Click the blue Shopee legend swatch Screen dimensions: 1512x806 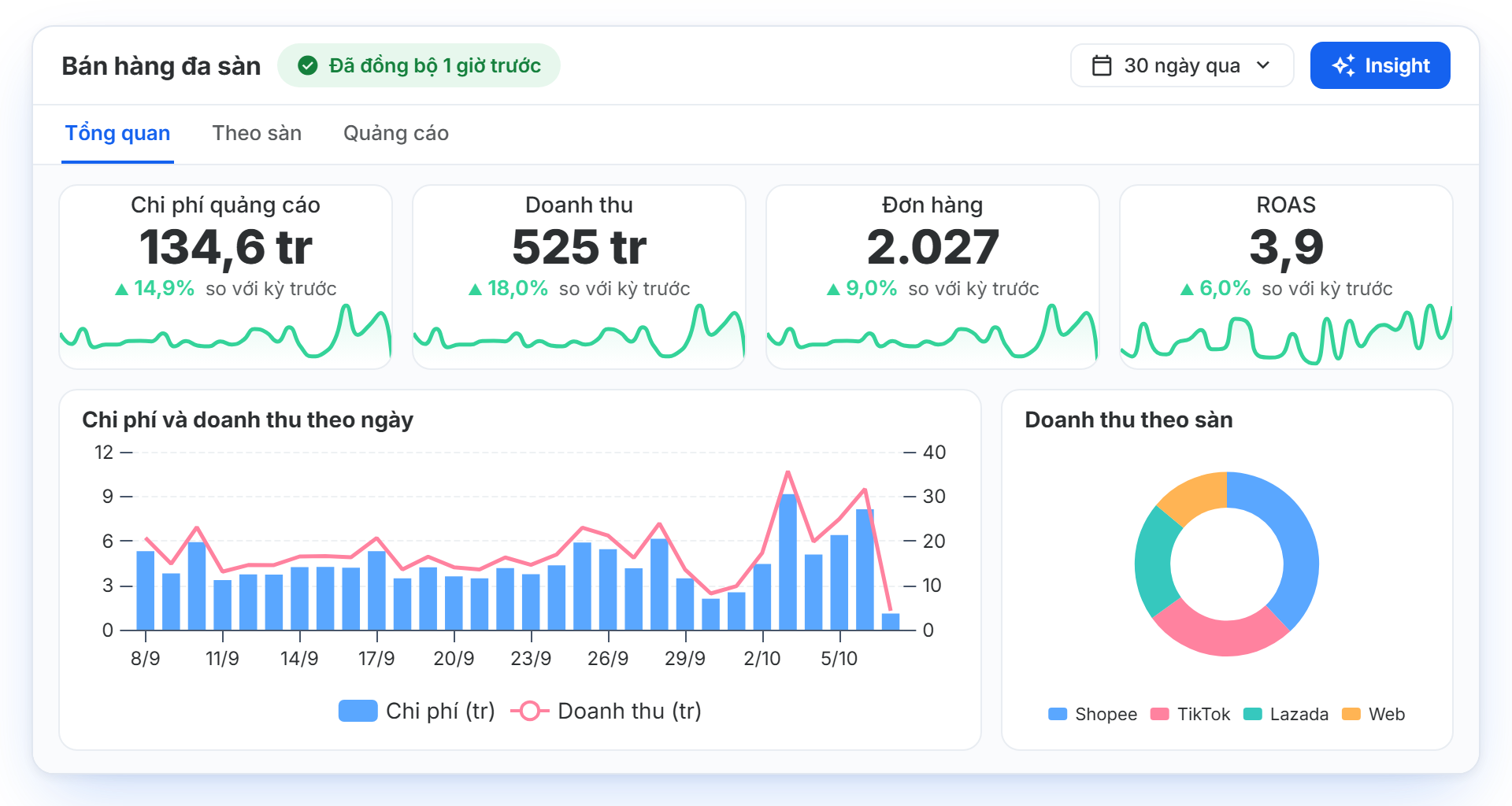(1058, 714)
